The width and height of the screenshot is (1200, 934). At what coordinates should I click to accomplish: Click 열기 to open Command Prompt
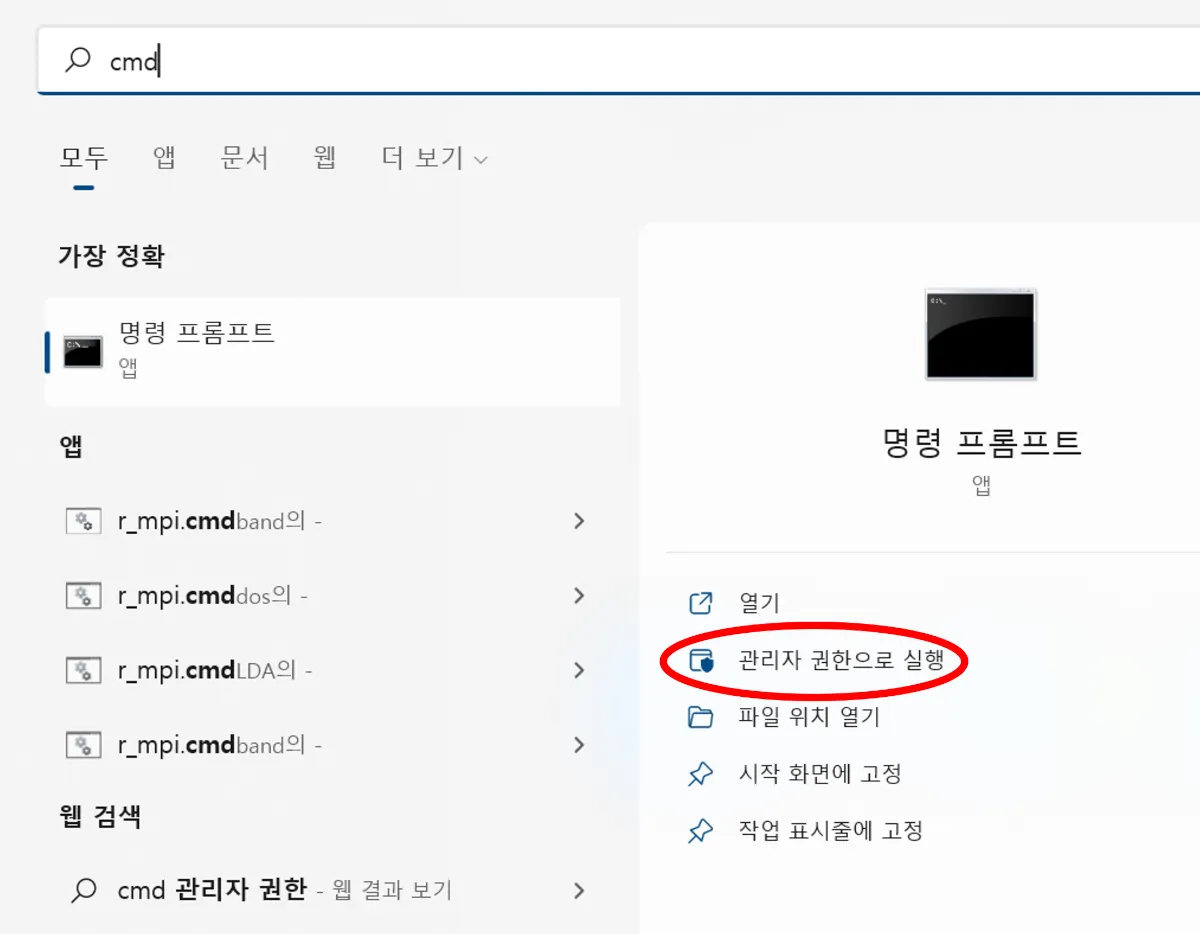point(758,603)
